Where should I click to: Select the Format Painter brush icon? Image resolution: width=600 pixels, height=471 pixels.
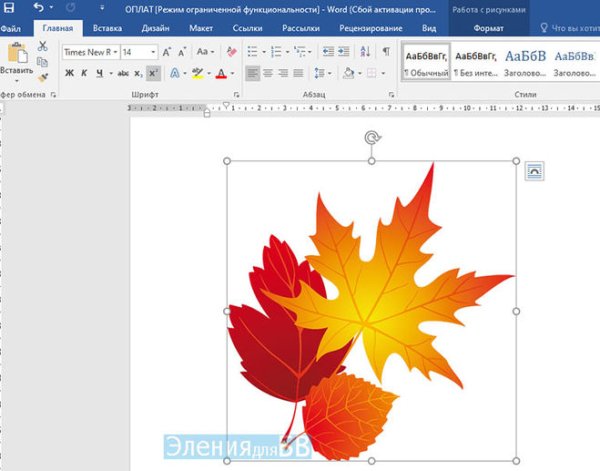click(42, 77)
